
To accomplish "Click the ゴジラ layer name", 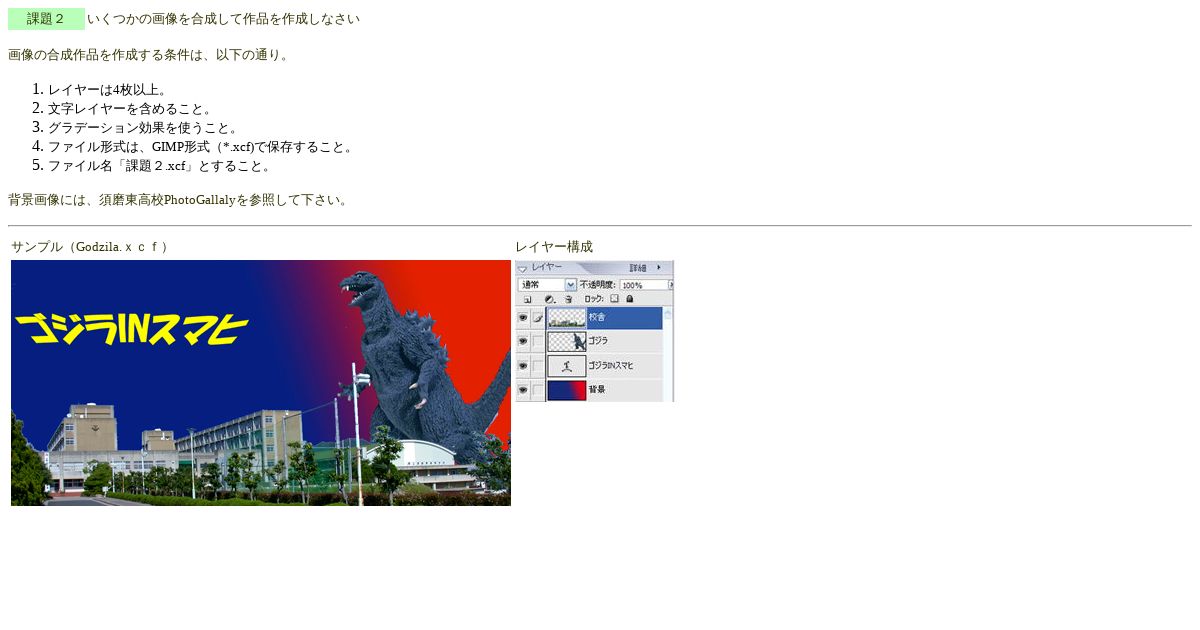I will coord(599,341).
